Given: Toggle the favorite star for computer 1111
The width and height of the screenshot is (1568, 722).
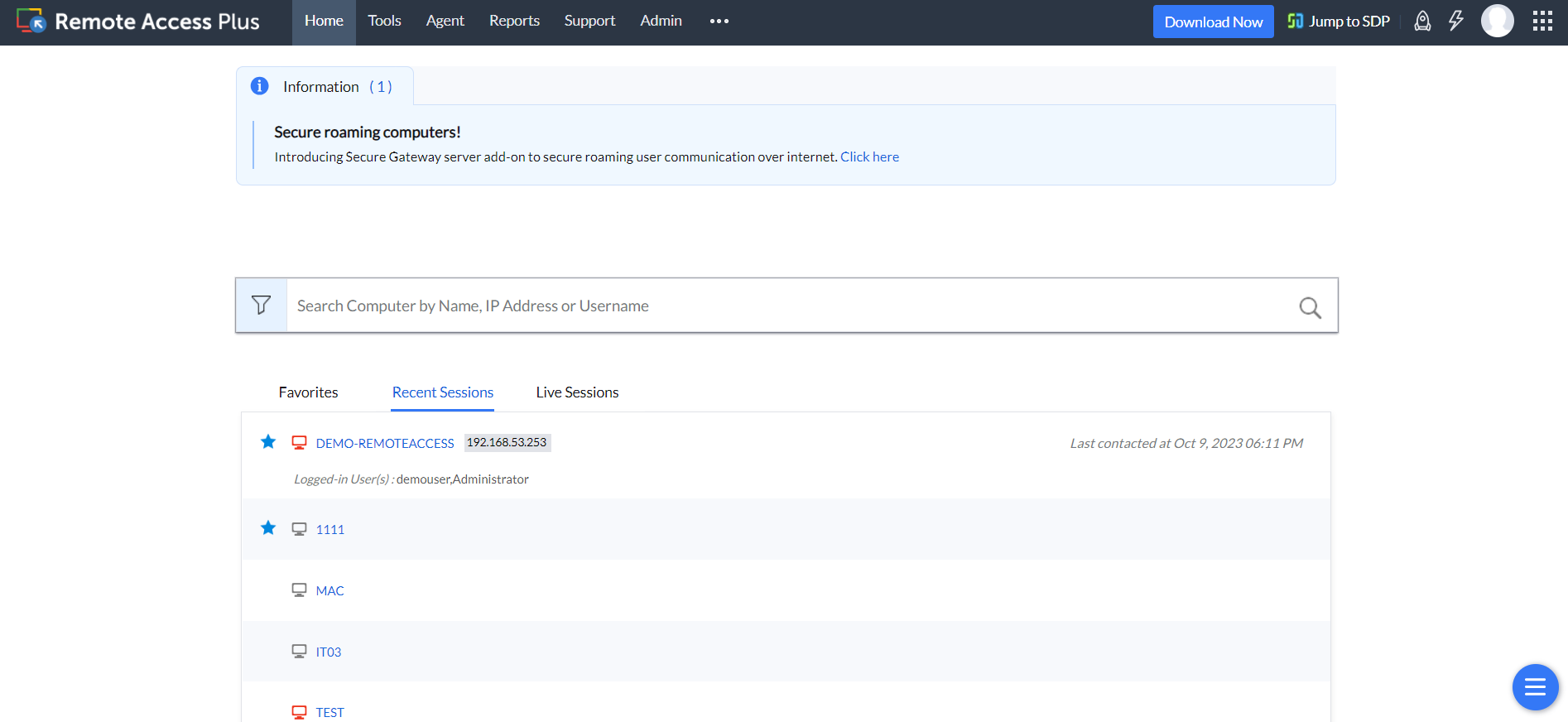Looking at the screenshot, I should click(x=268, y=527).
